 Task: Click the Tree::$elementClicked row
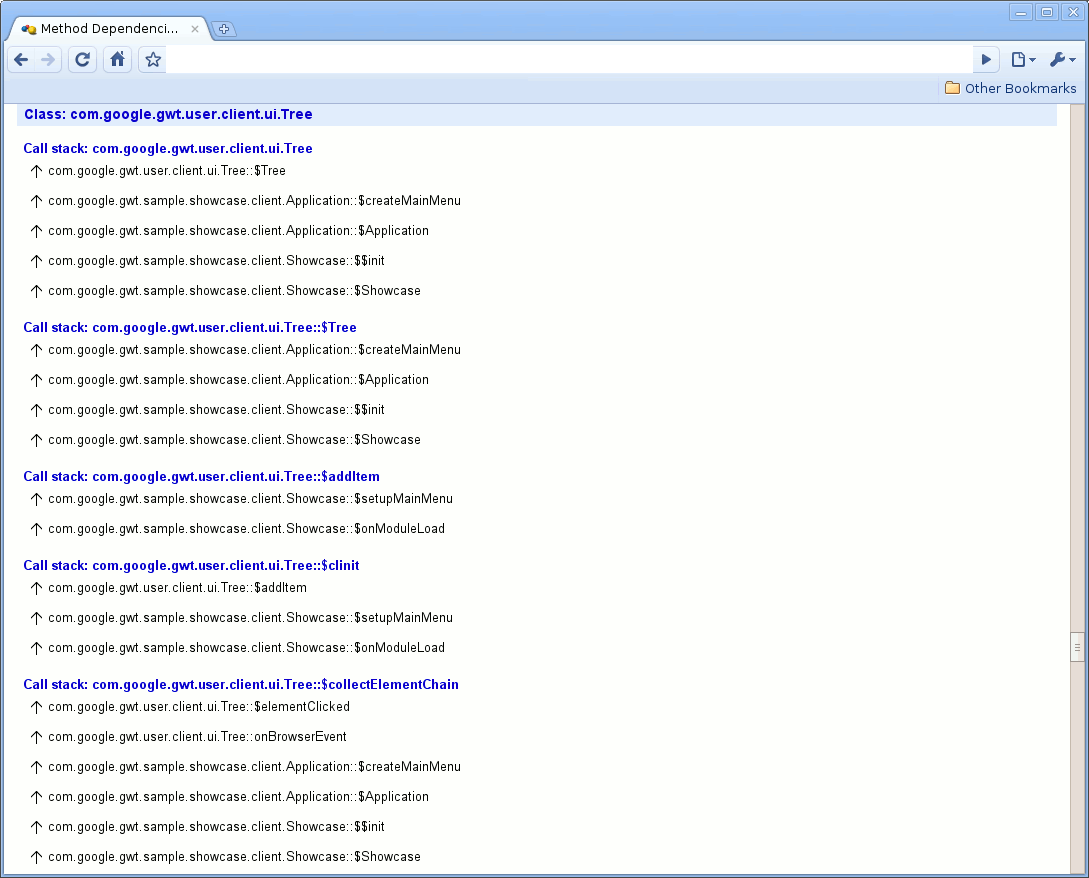pos(199,706)
